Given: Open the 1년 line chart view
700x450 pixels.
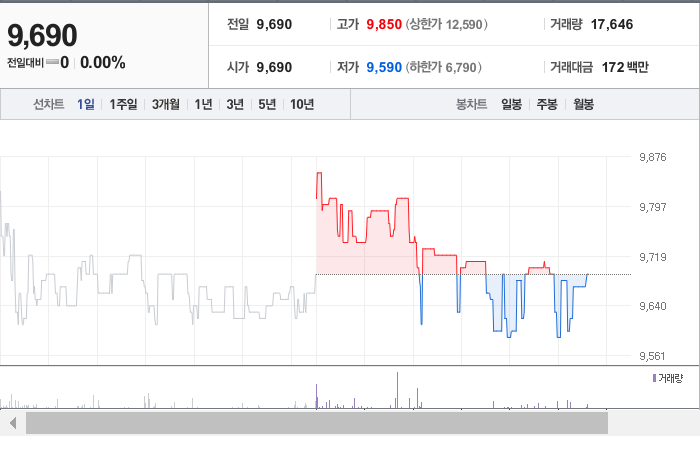Looking at the screenshot, I should 203,104.
